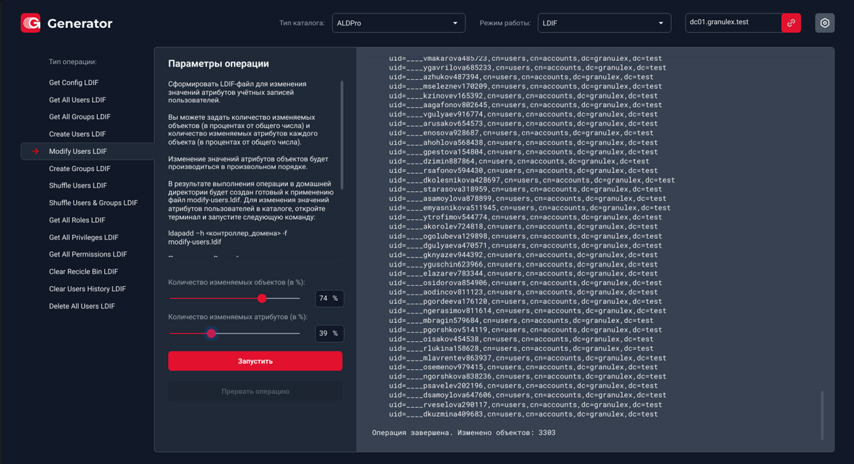Click the Generator logo icon
The width and height of the screenshot is (854, 464).
(30, 23)
